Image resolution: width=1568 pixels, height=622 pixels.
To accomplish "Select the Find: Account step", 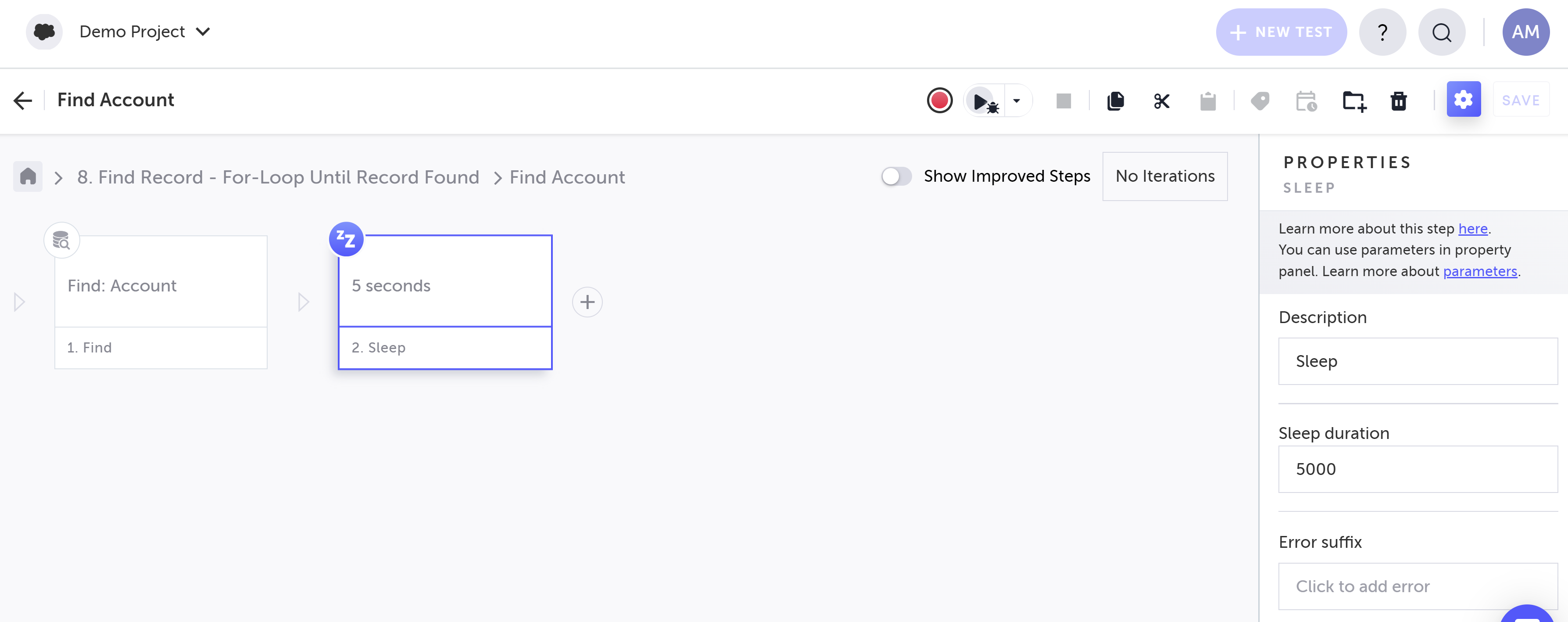I will 161,285.
